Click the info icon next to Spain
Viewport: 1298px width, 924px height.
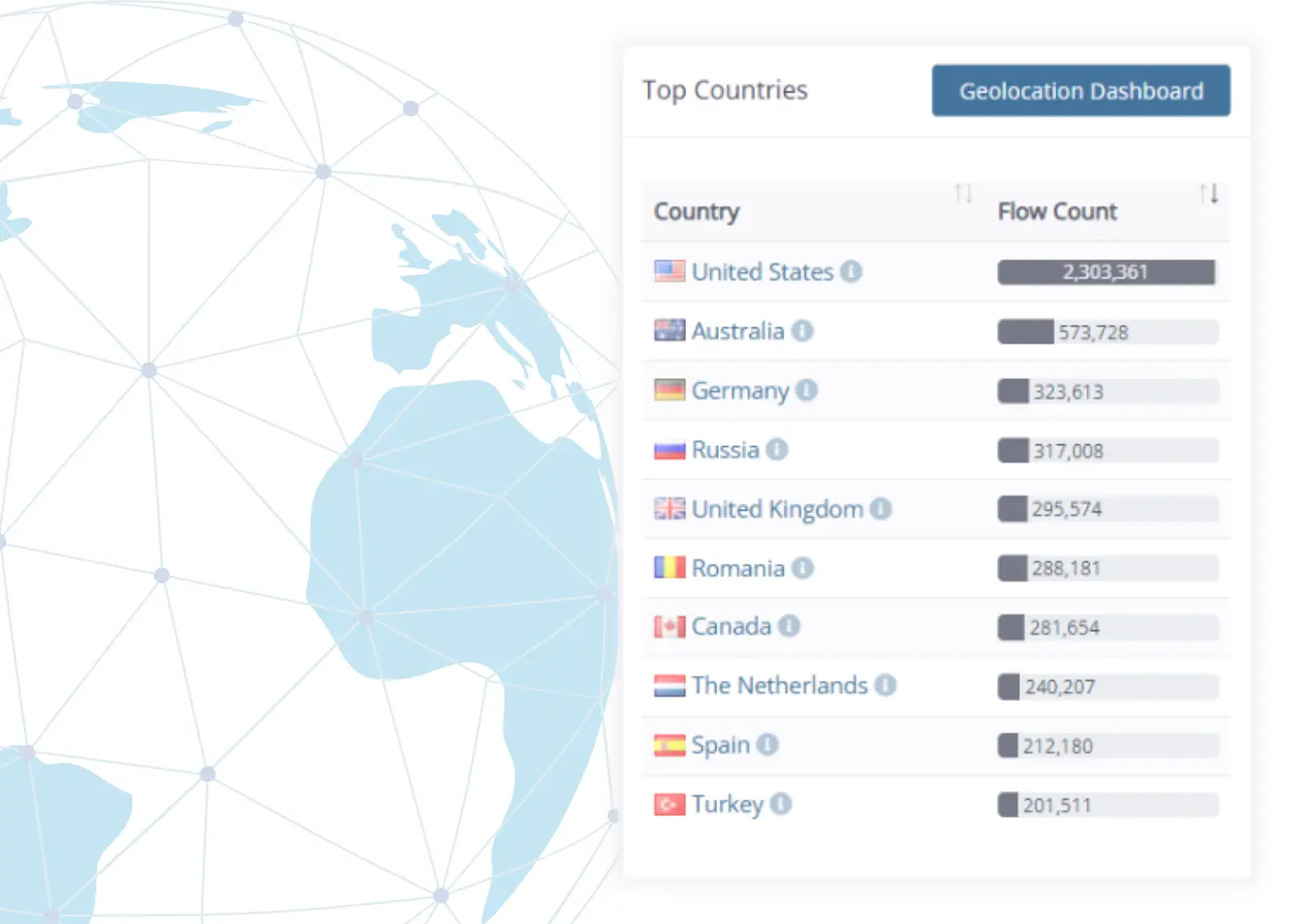click(x=768, y=745)
